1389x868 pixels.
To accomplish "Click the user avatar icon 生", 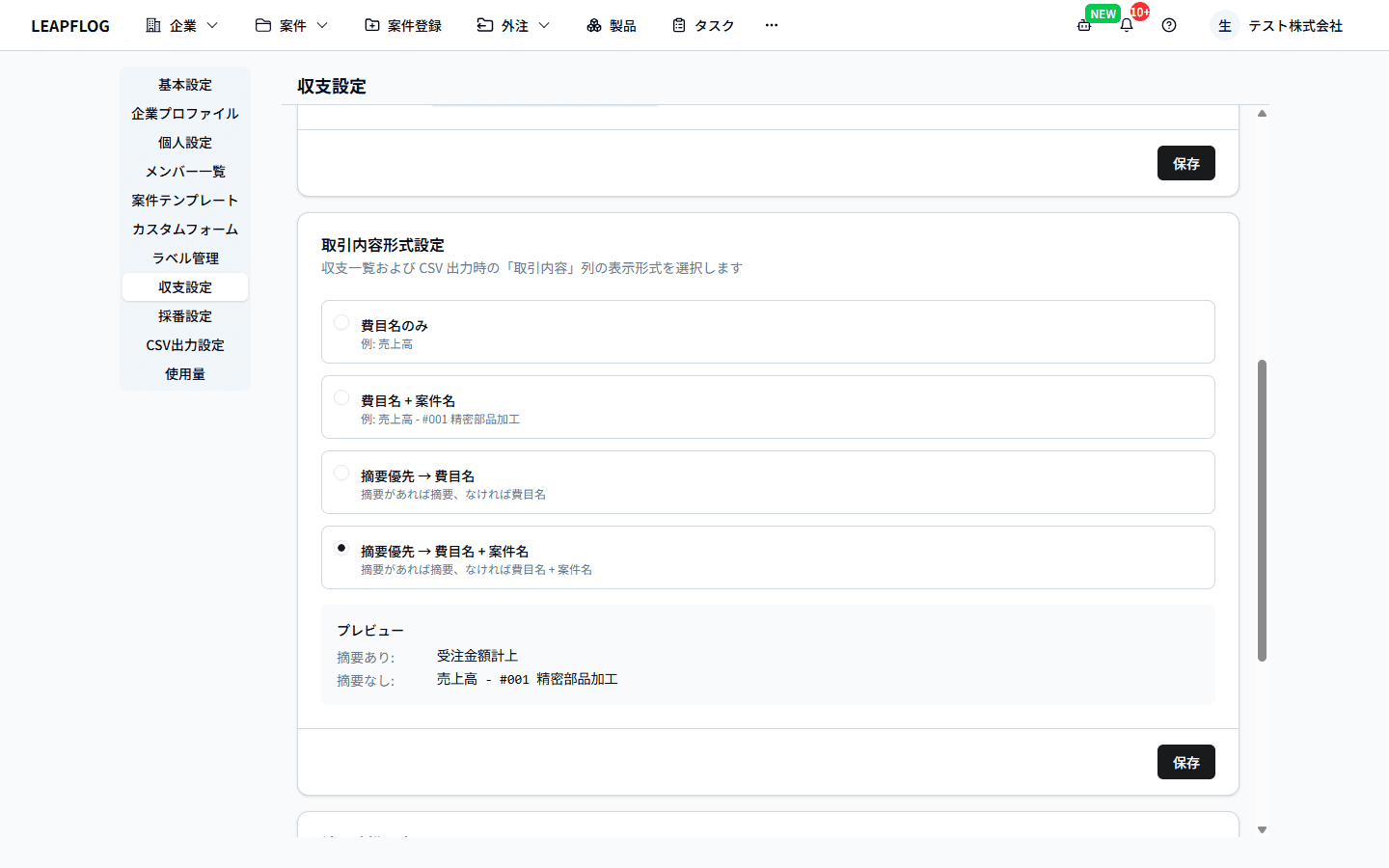I will [1224, 26].
